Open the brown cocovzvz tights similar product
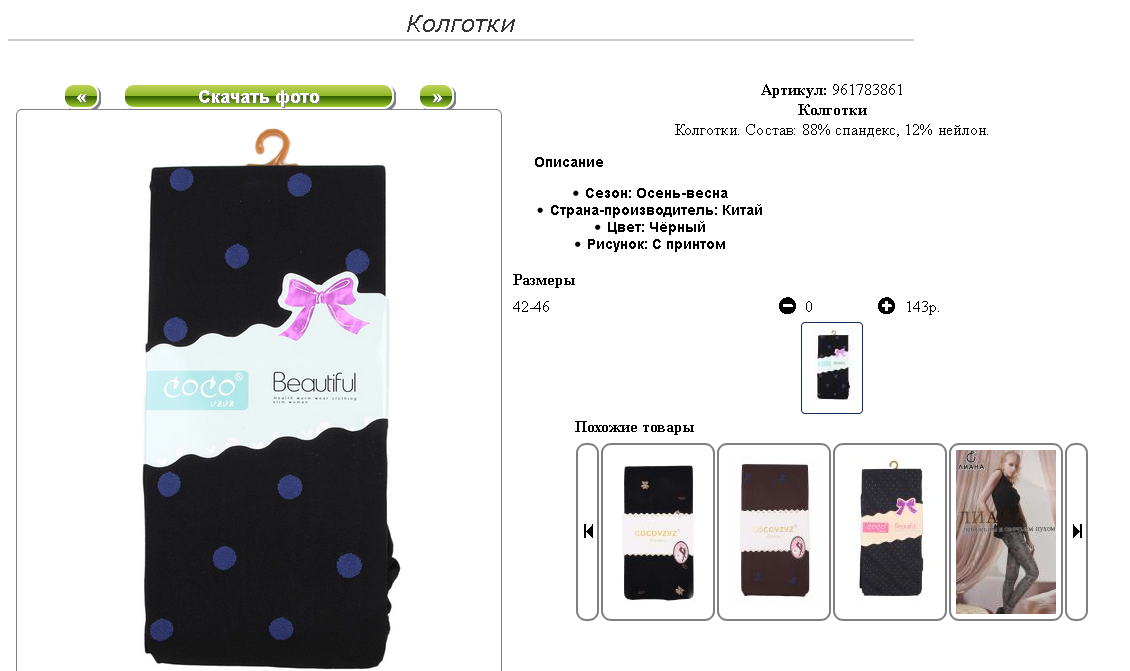Viewport: 1130px width, 671px height. point(774,531)
